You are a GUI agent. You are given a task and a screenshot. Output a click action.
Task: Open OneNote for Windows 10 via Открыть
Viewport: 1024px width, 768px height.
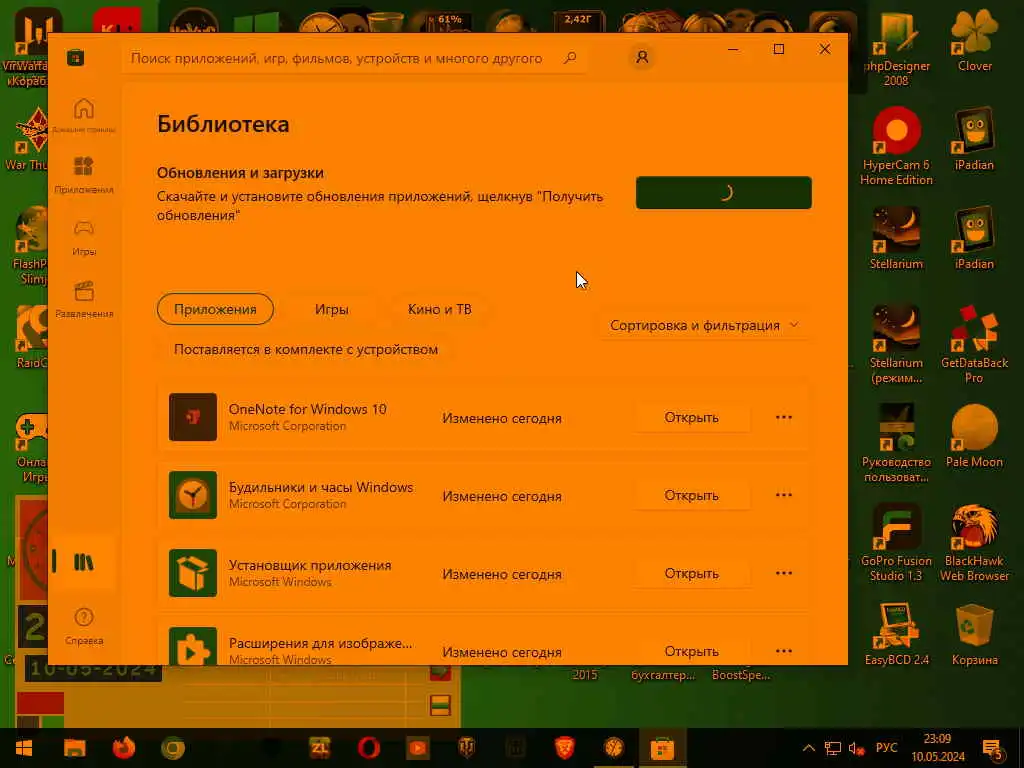point(692,417)
